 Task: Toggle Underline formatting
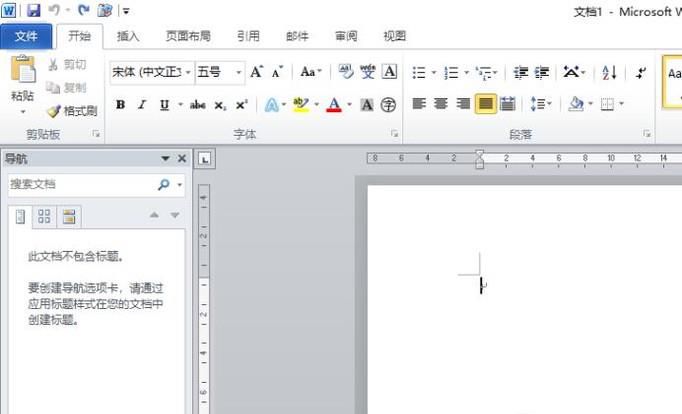coord(164,105)
